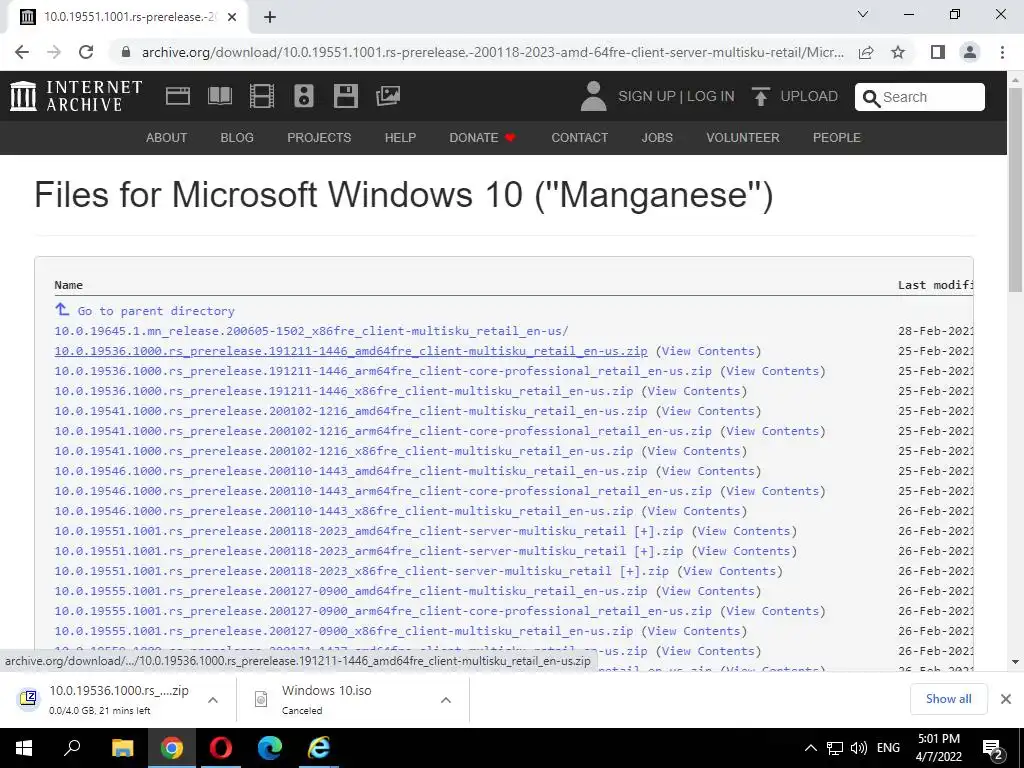
Task: Open tab search chevron
Action: pos(863,14)
